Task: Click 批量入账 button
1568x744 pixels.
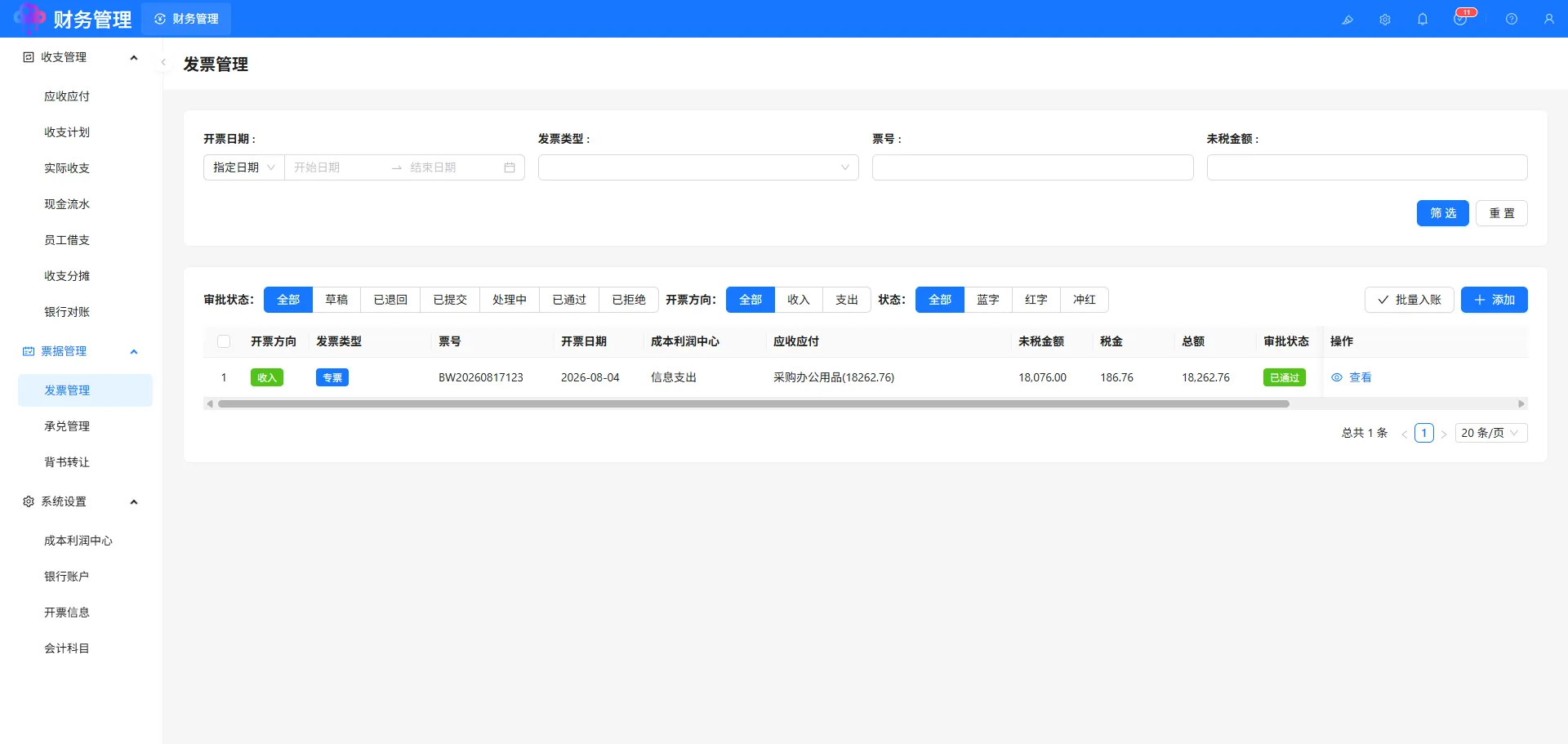Action: pos(1410,300)
